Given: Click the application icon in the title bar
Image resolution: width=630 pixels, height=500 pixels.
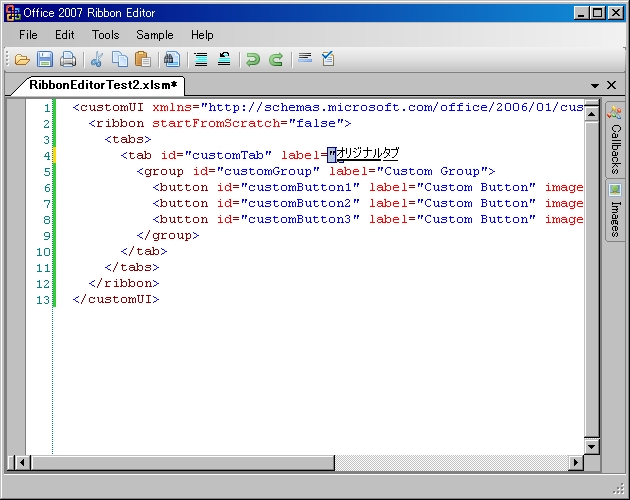Looking at the screenshot, I should coord(12,13).
